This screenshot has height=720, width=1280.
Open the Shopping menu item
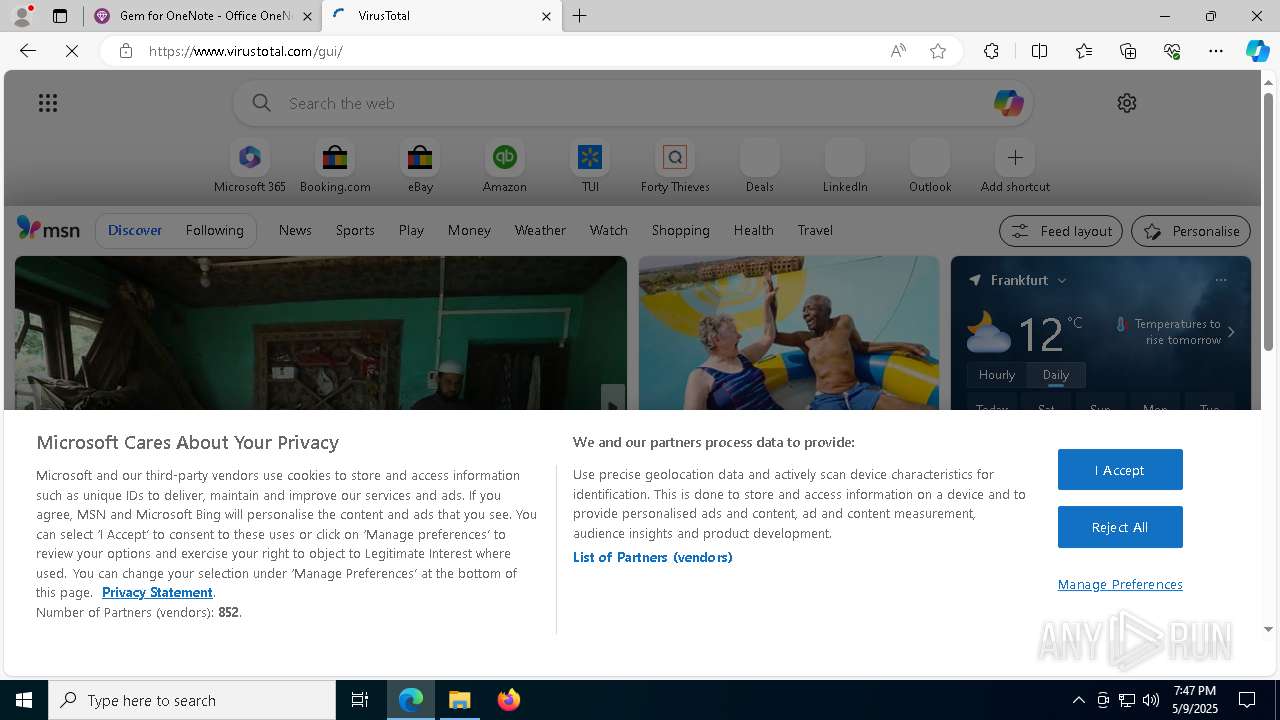coord(681,230)
